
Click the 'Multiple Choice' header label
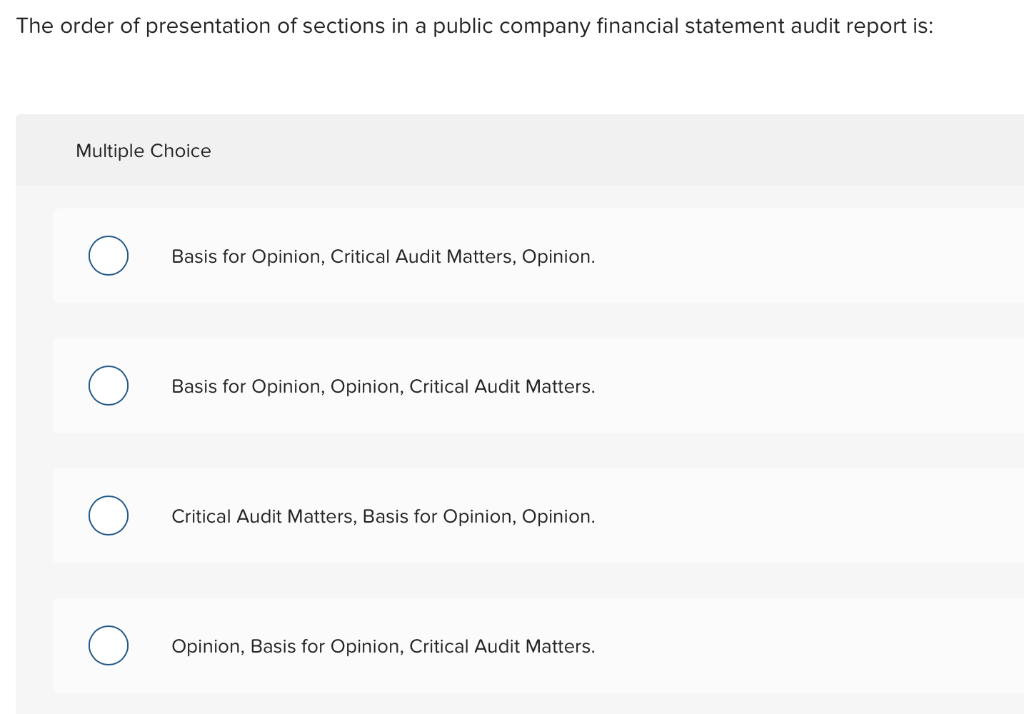point(143,150)
